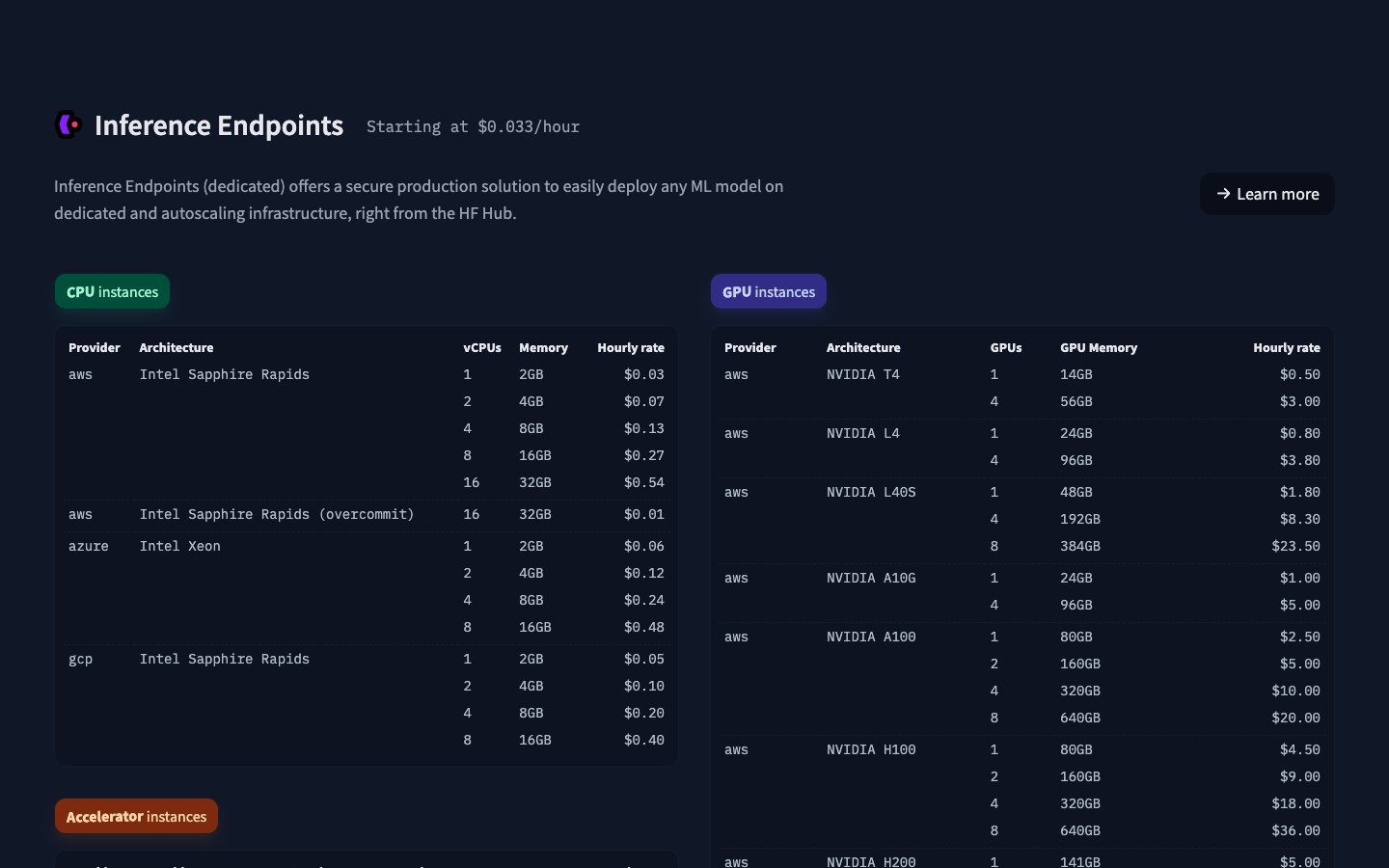
Task: Select the NVIDIA L40S architecture cell
Action: (871, 492)
